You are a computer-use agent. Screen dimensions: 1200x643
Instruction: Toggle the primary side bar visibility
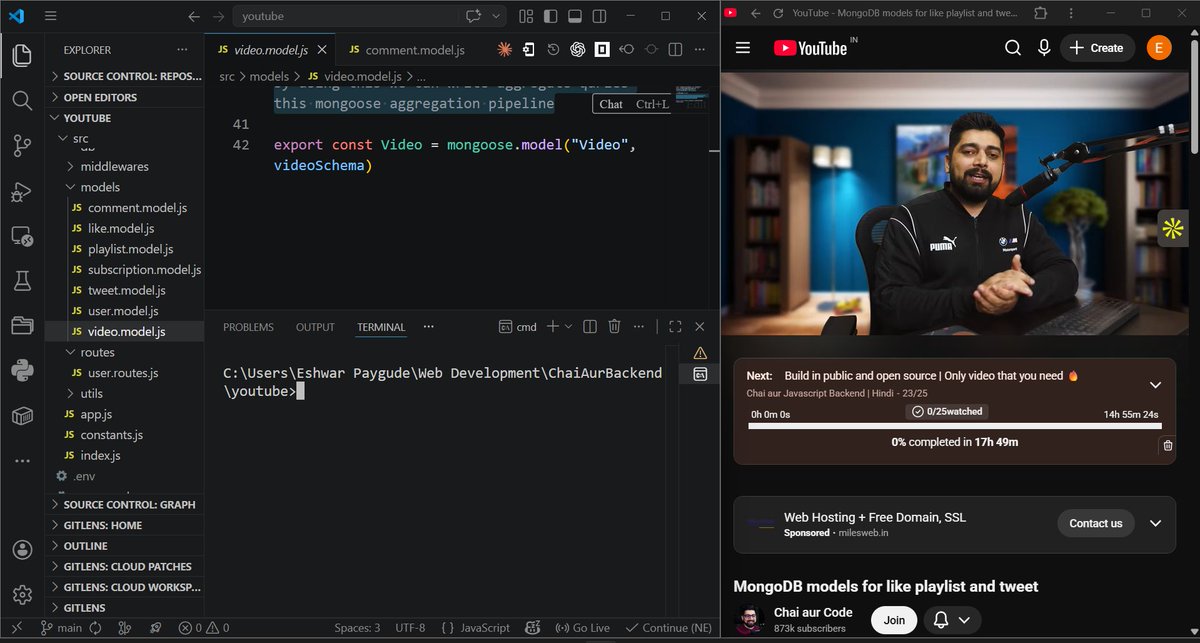pos(550,16)
